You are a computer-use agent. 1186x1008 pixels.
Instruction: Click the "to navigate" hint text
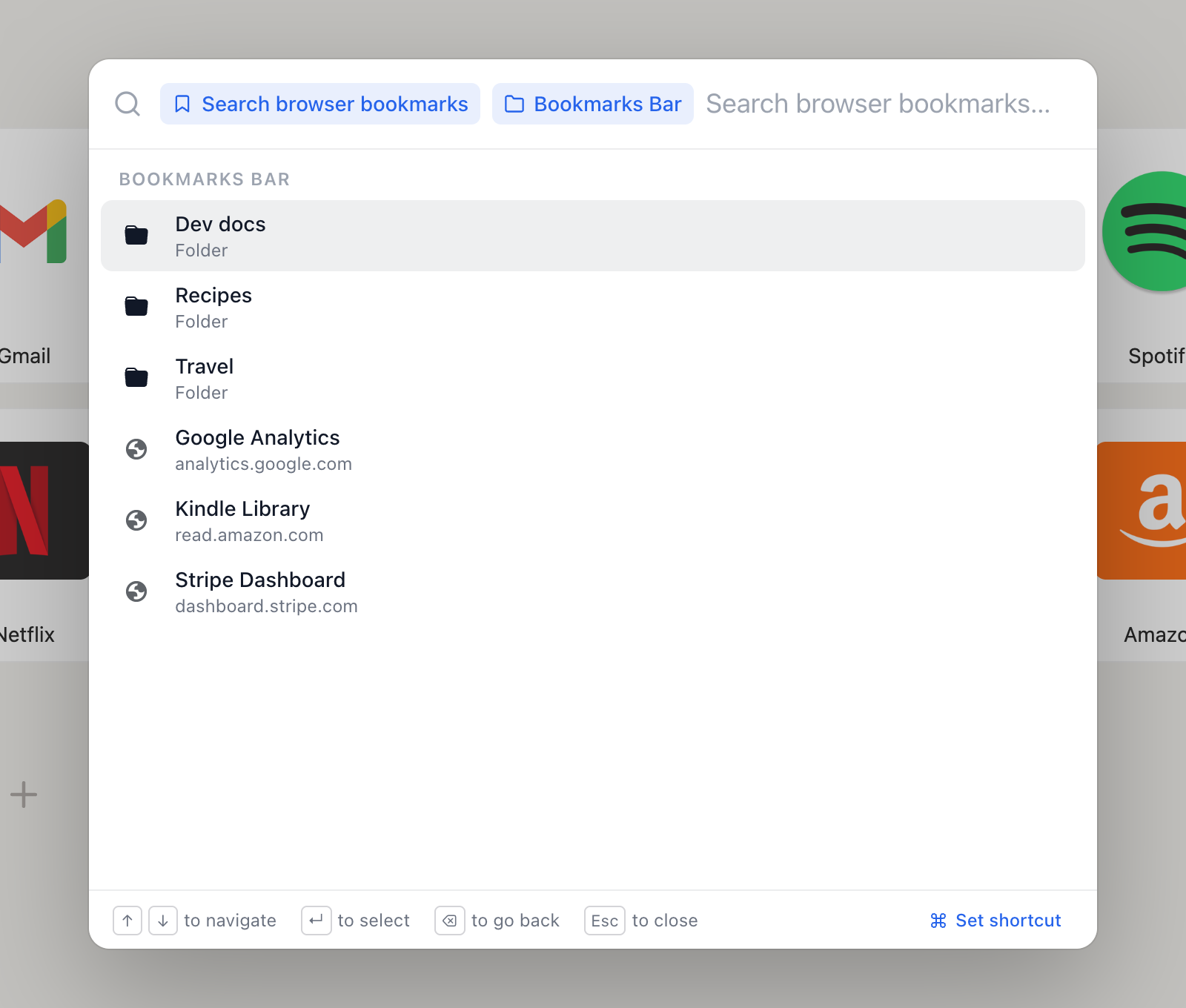230,921
